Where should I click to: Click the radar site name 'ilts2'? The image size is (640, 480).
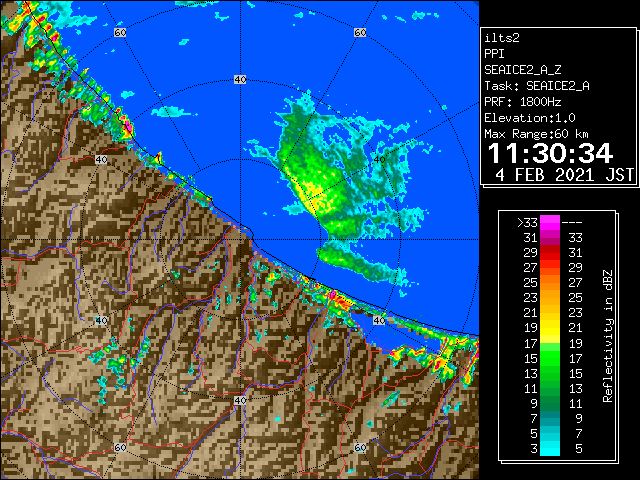click(x=502, y=38)
